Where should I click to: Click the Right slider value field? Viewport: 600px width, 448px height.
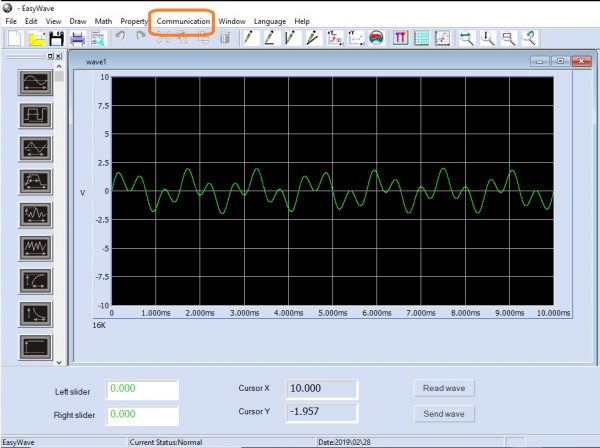pos(141,415)
